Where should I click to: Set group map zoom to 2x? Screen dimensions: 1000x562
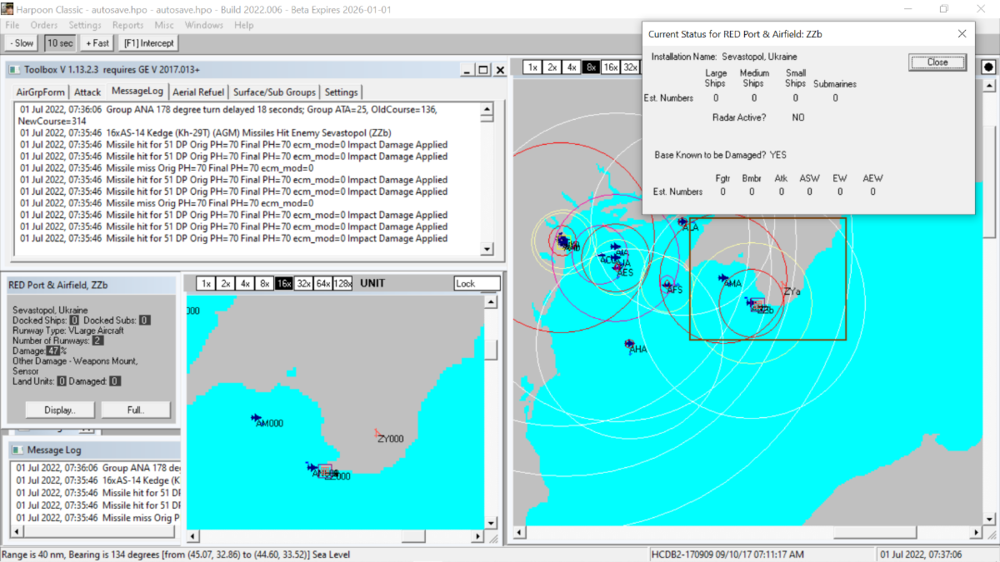click(x=552, y=67)
